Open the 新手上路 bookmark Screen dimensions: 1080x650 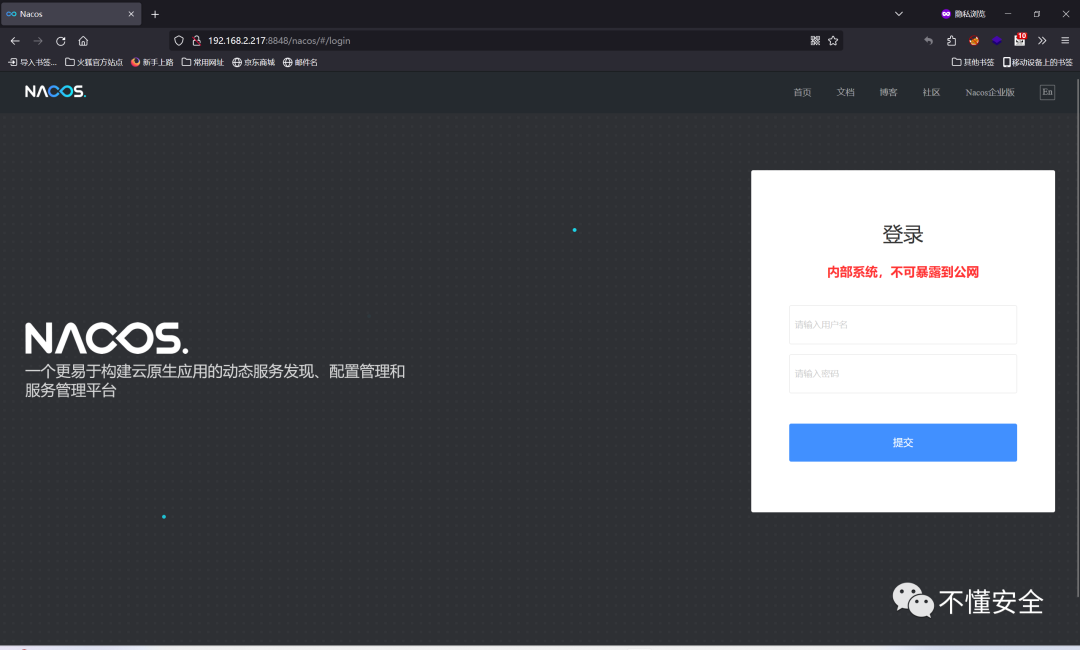coord(152,62)
